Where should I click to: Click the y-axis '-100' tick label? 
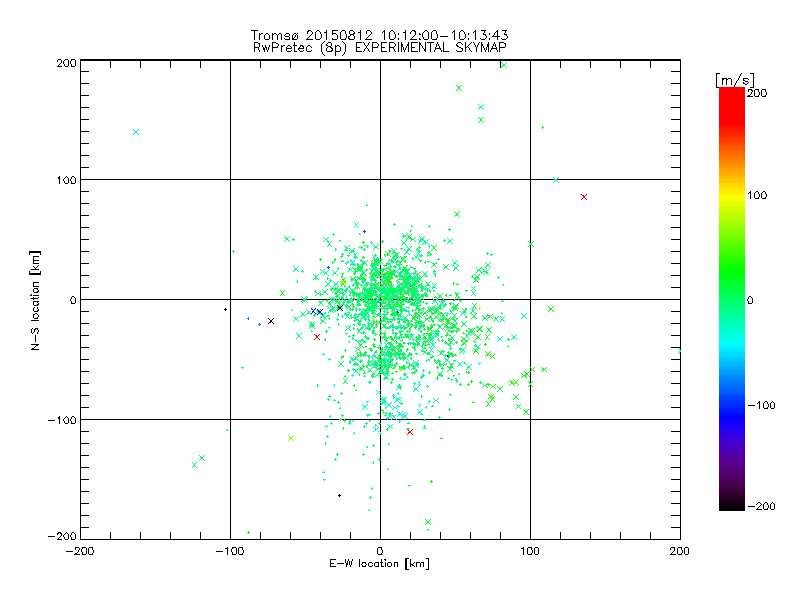(62, 420)
